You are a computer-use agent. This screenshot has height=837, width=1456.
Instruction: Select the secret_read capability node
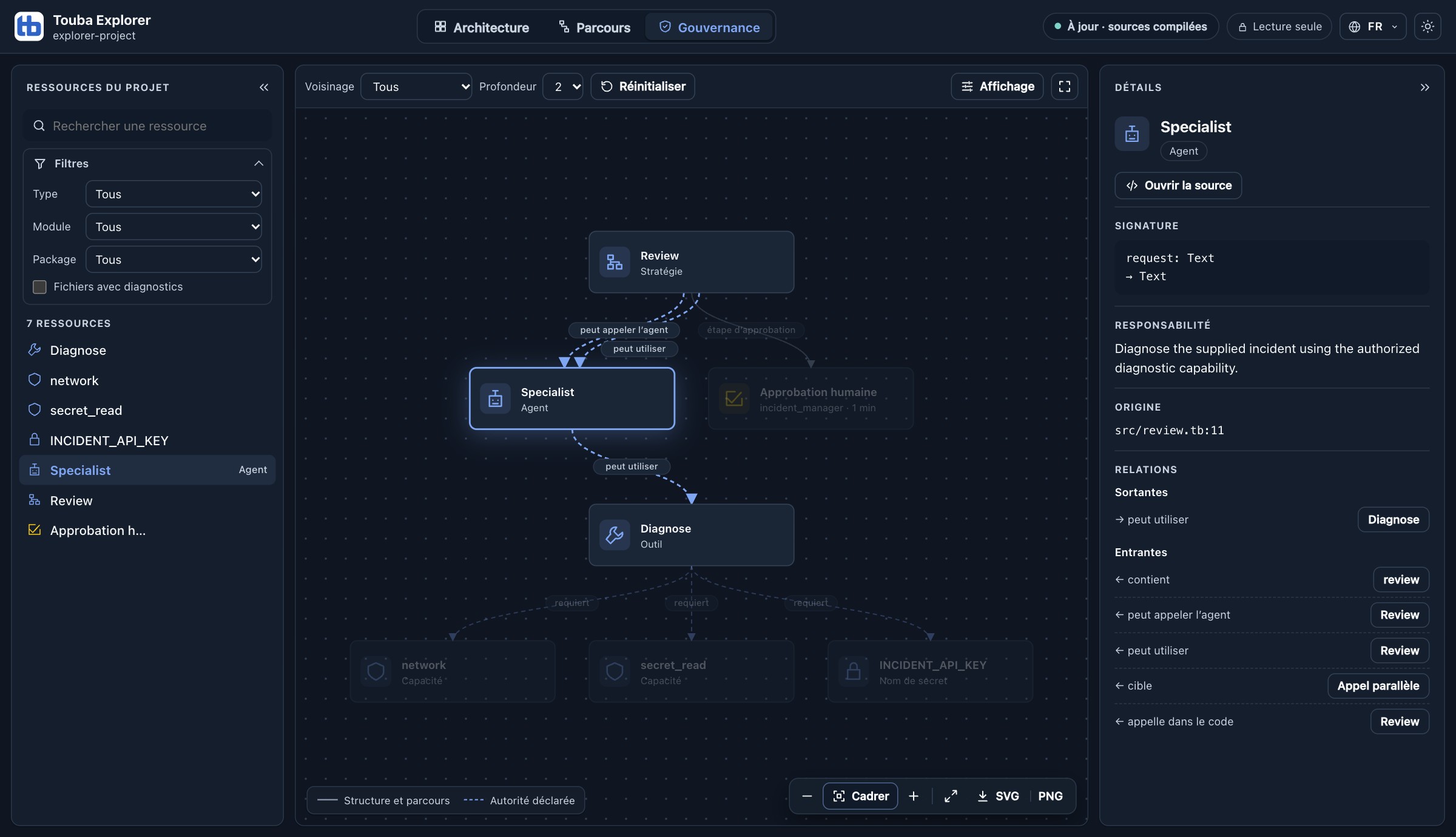(691, 671)
